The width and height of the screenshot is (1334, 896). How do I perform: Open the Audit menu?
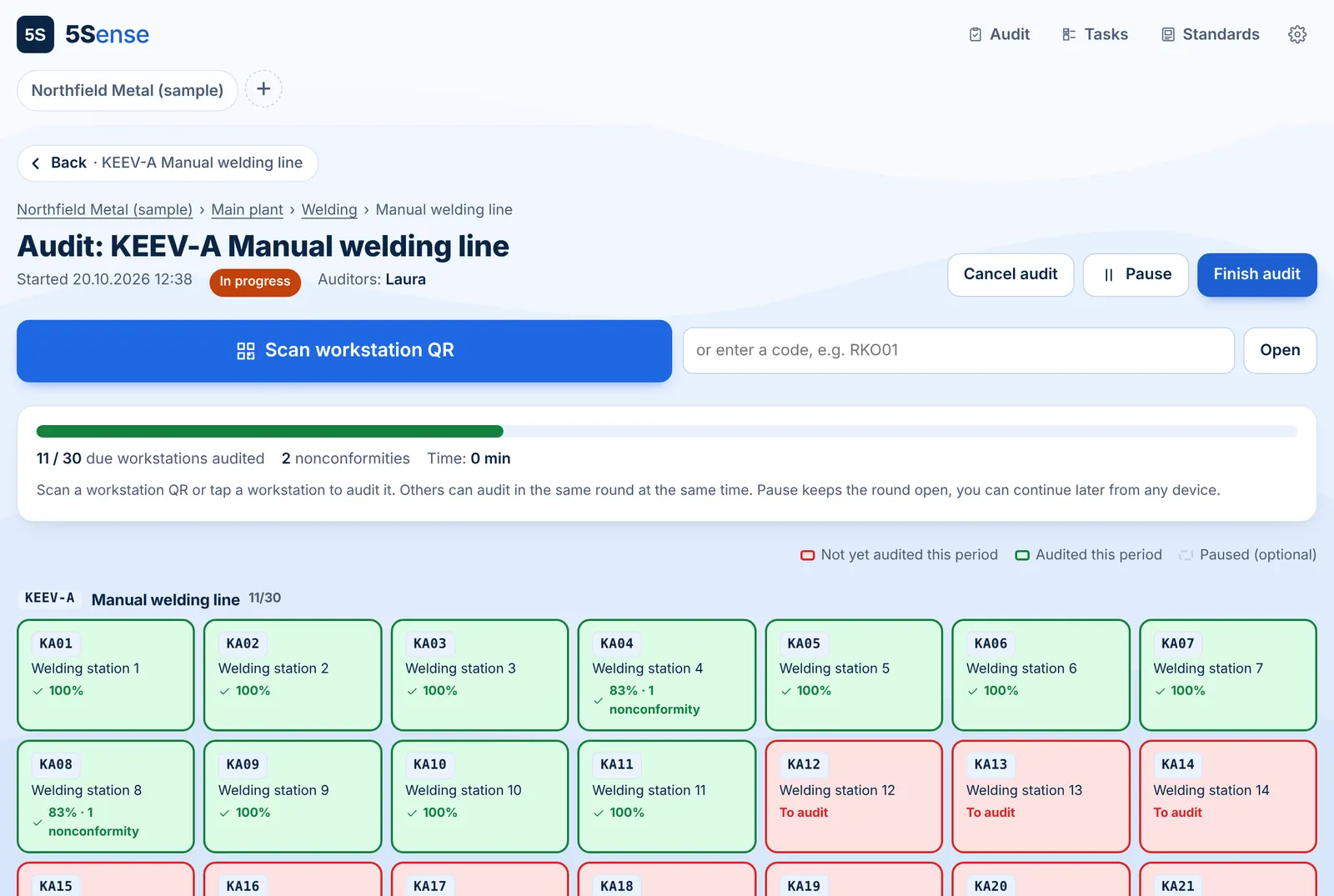tap(999, 34)
